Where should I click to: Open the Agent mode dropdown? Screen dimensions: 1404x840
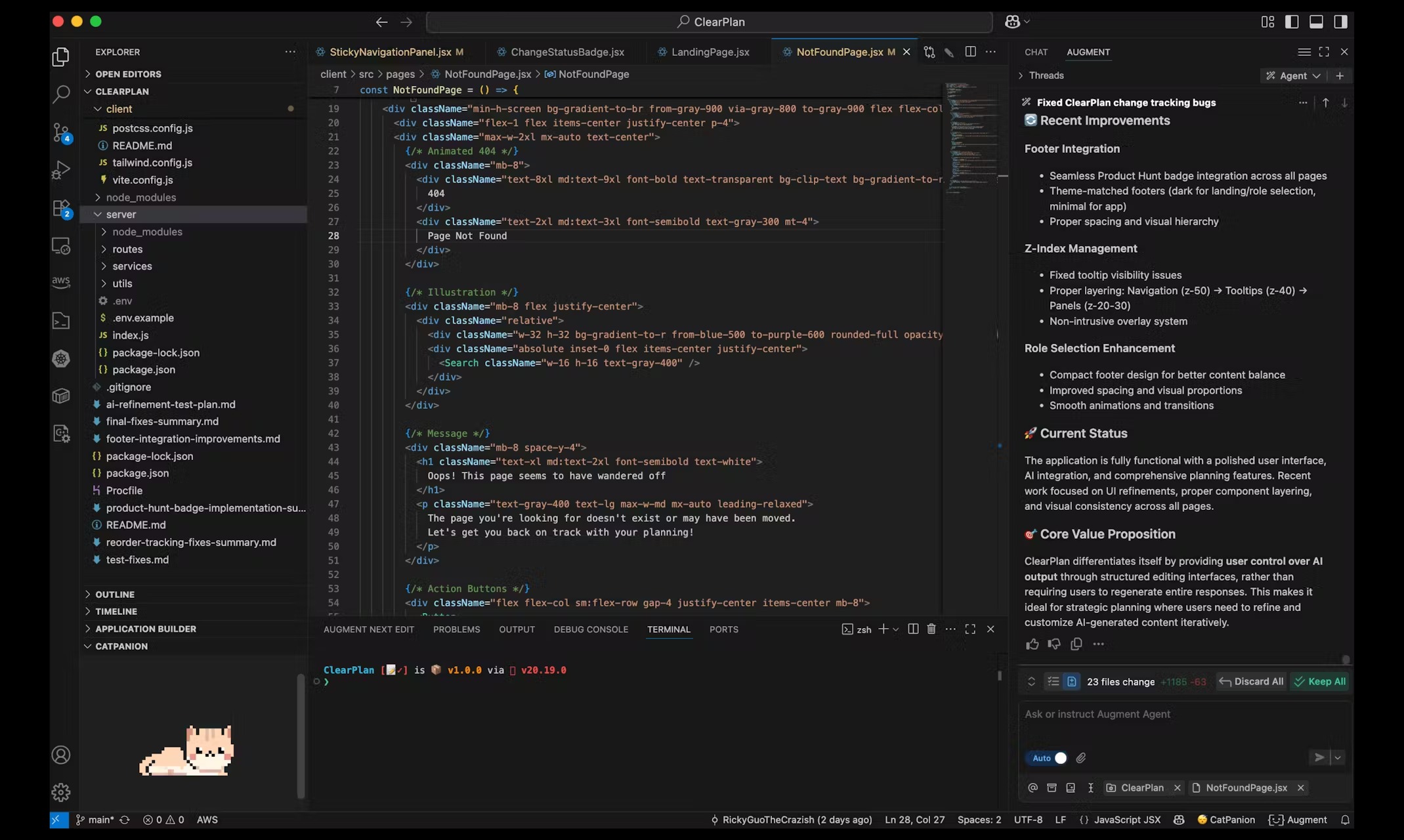1293,75
